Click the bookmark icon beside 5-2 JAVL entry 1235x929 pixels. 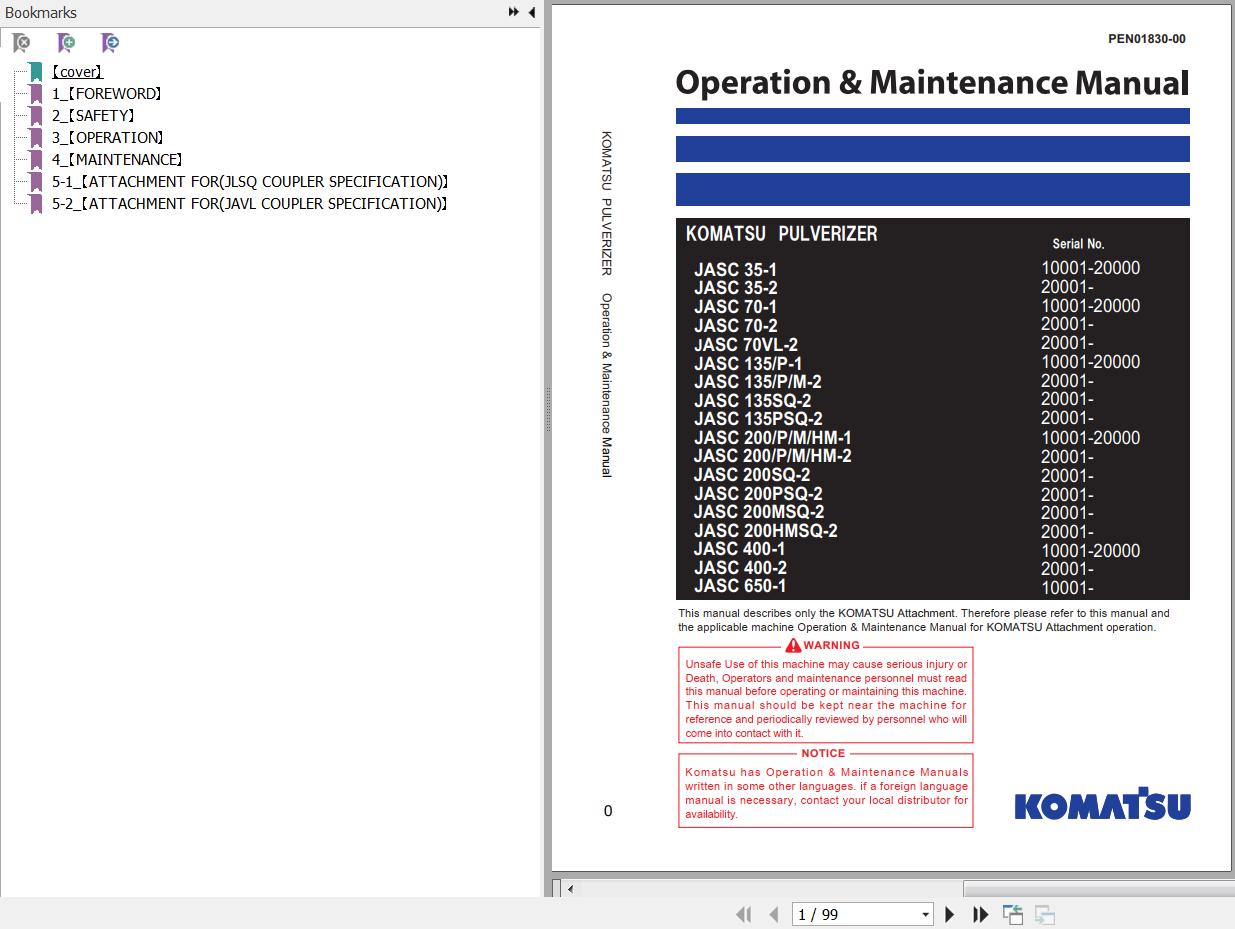36,204
